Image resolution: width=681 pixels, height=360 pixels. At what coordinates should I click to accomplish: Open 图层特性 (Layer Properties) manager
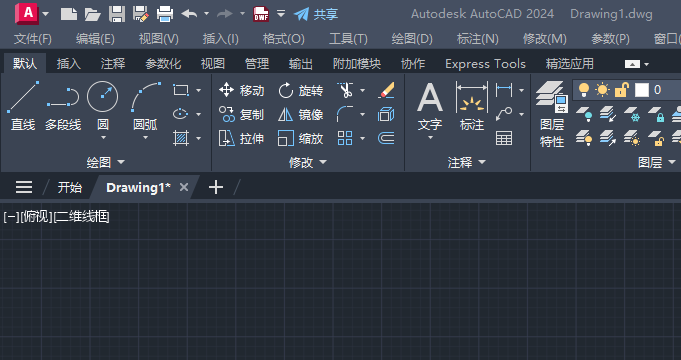click(x=552, y=115)
